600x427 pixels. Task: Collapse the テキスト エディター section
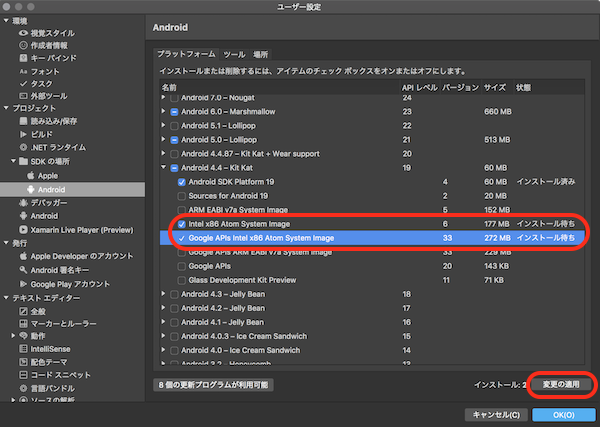tap(6, 298)
